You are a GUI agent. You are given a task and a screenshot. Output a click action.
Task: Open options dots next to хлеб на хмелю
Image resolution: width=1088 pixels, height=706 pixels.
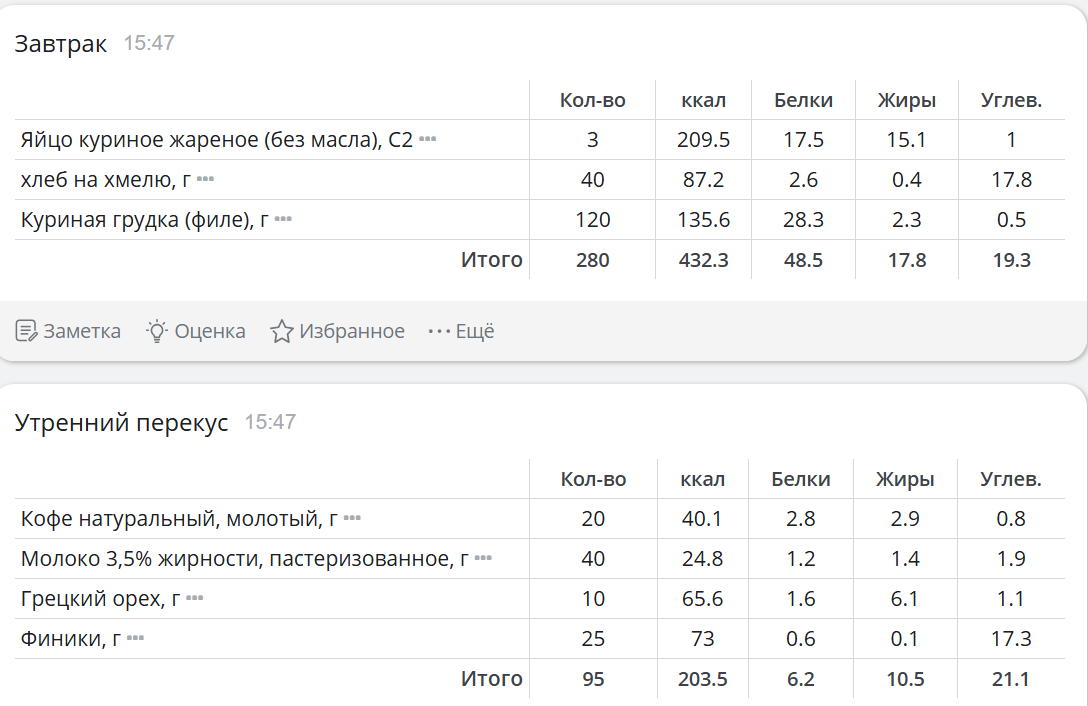coord(205,179)
